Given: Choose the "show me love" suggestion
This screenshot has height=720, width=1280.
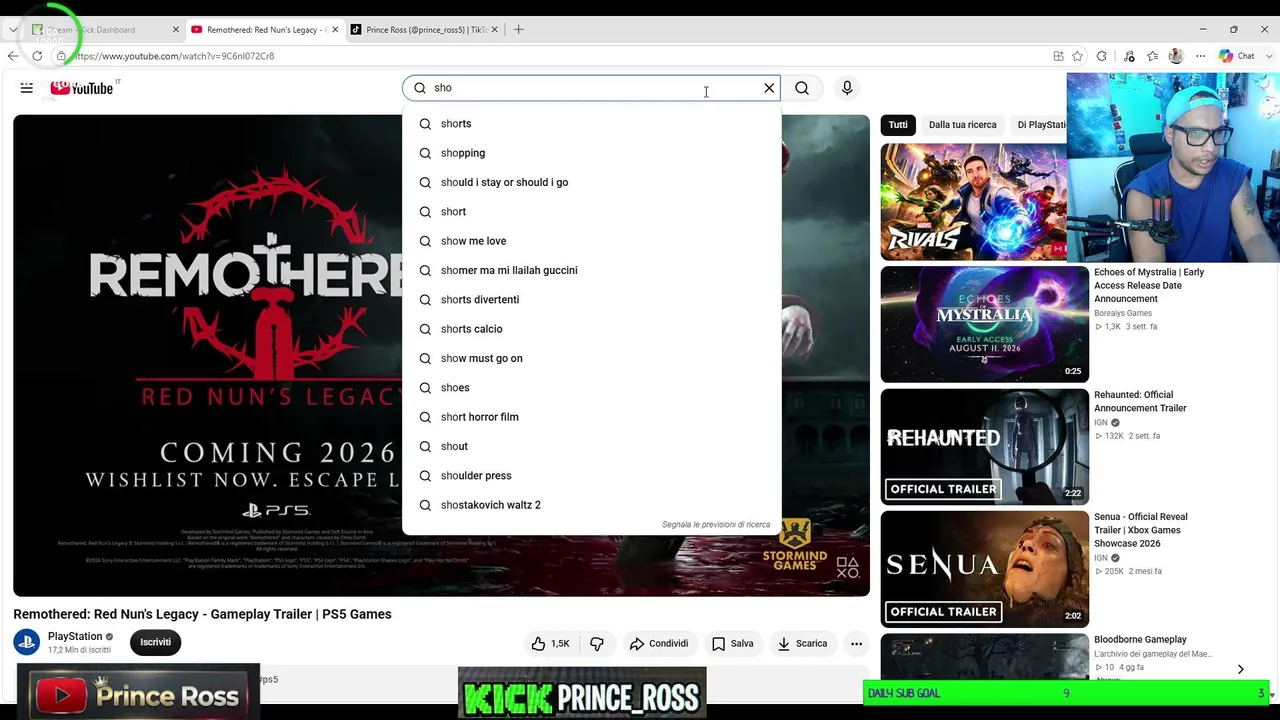Looking at the screenshot, I should [x=591, y=241].
